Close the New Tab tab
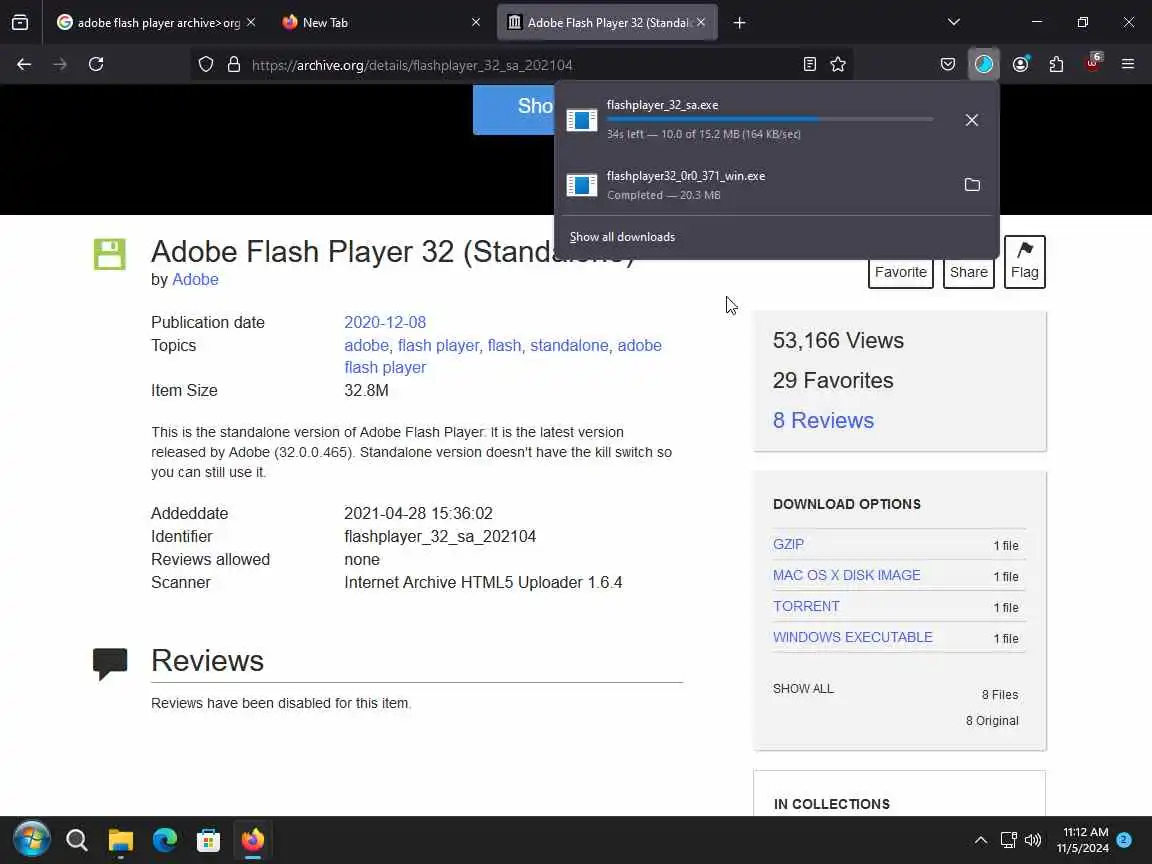 point(475,23)
